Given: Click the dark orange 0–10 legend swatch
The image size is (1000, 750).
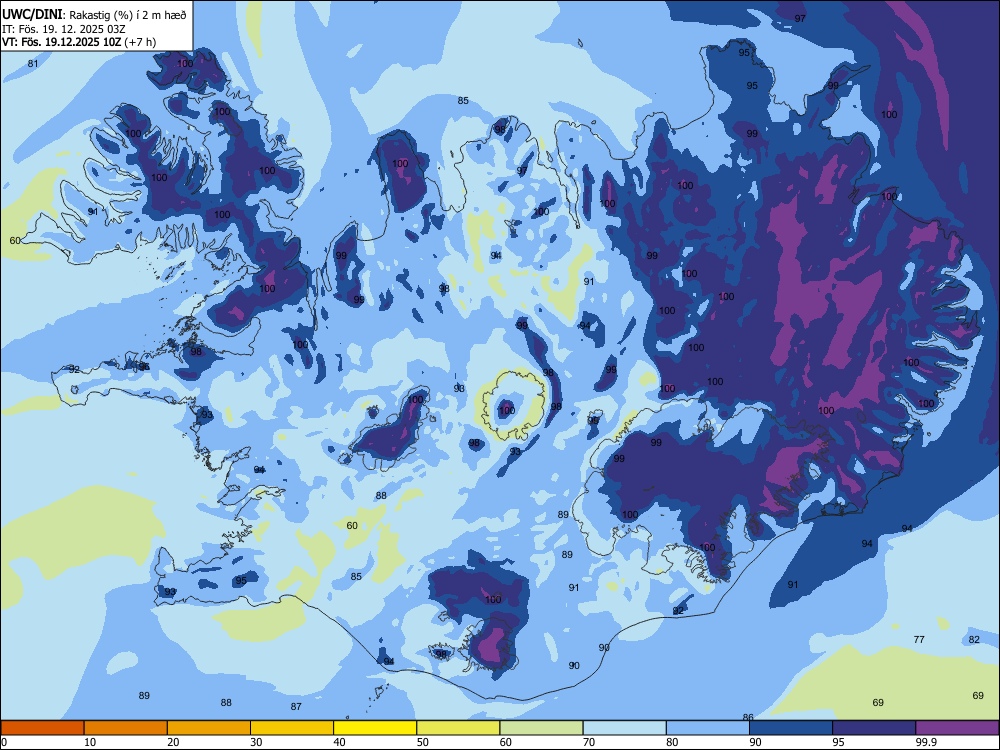Looking at the screenshot, I should (x=42, y=728).
